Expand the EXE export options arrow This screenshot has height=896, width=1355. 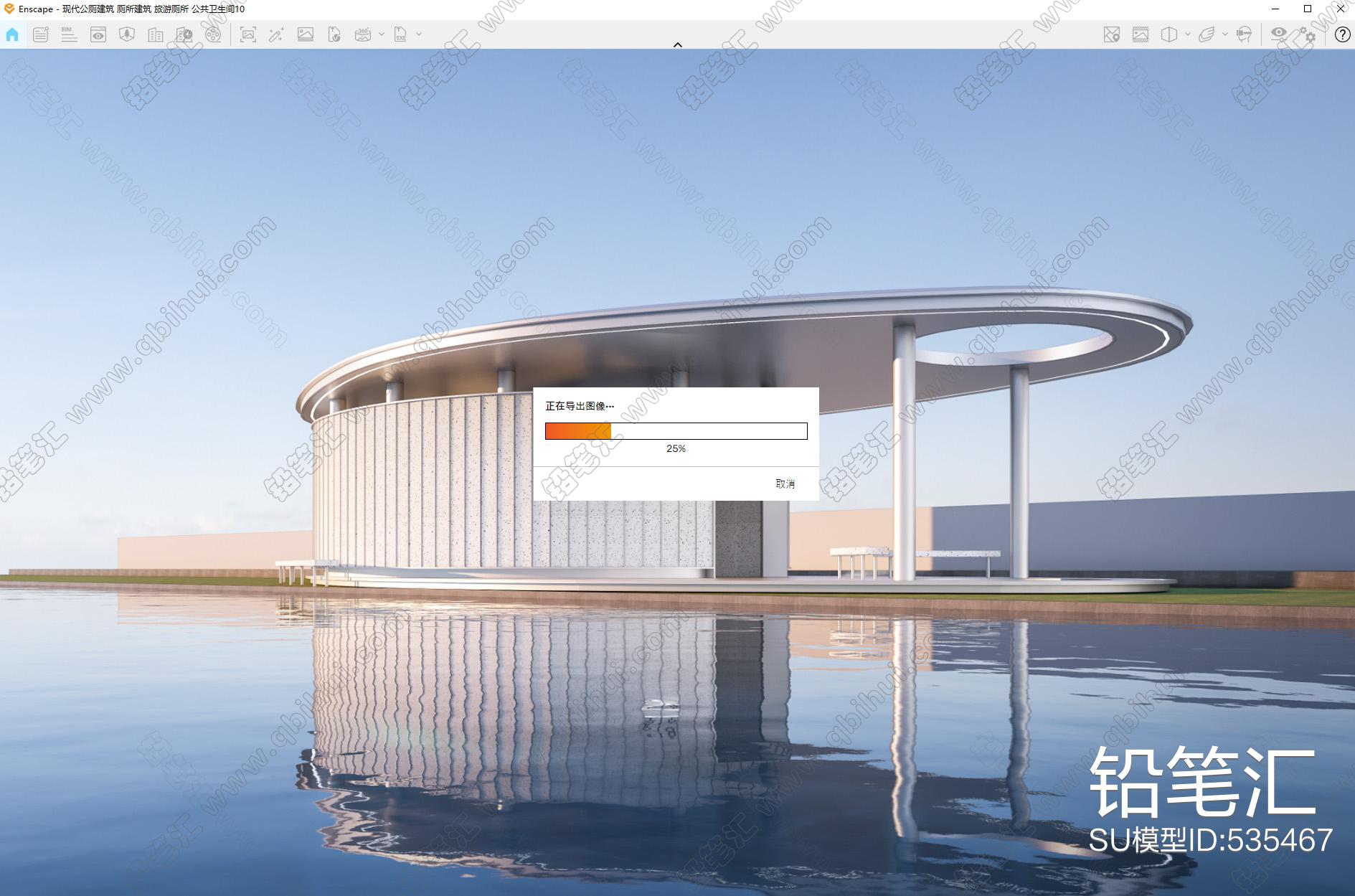419,34
